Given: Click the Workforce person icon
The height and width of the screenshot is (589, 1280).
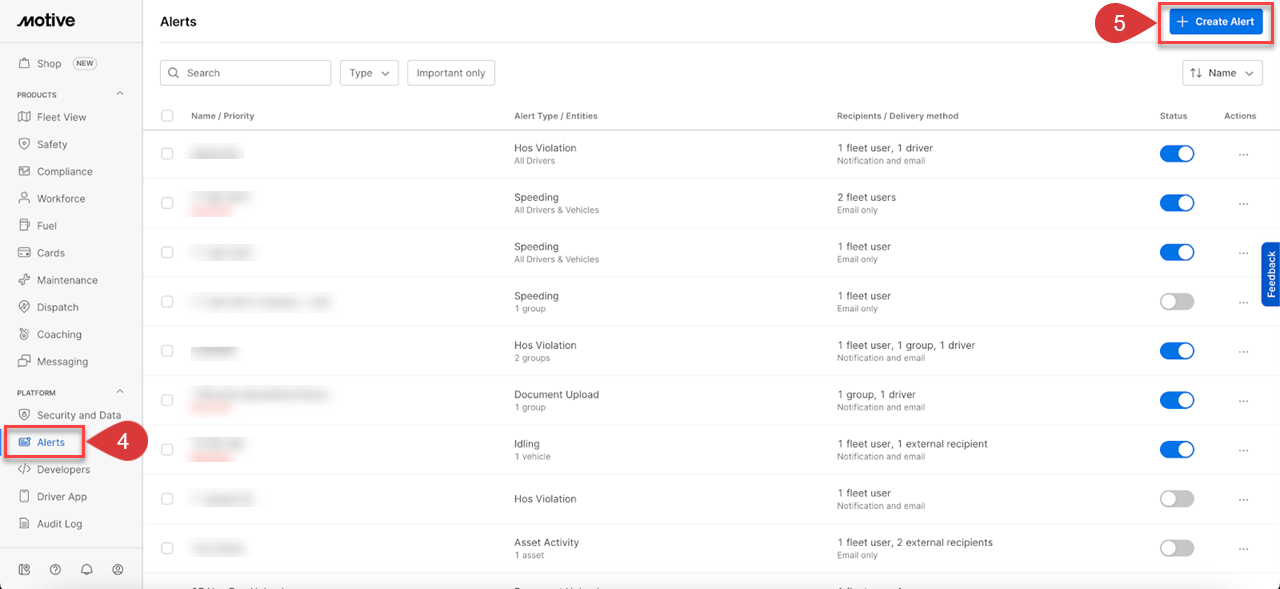Looking at the screenshot, I should click(25, 198).
